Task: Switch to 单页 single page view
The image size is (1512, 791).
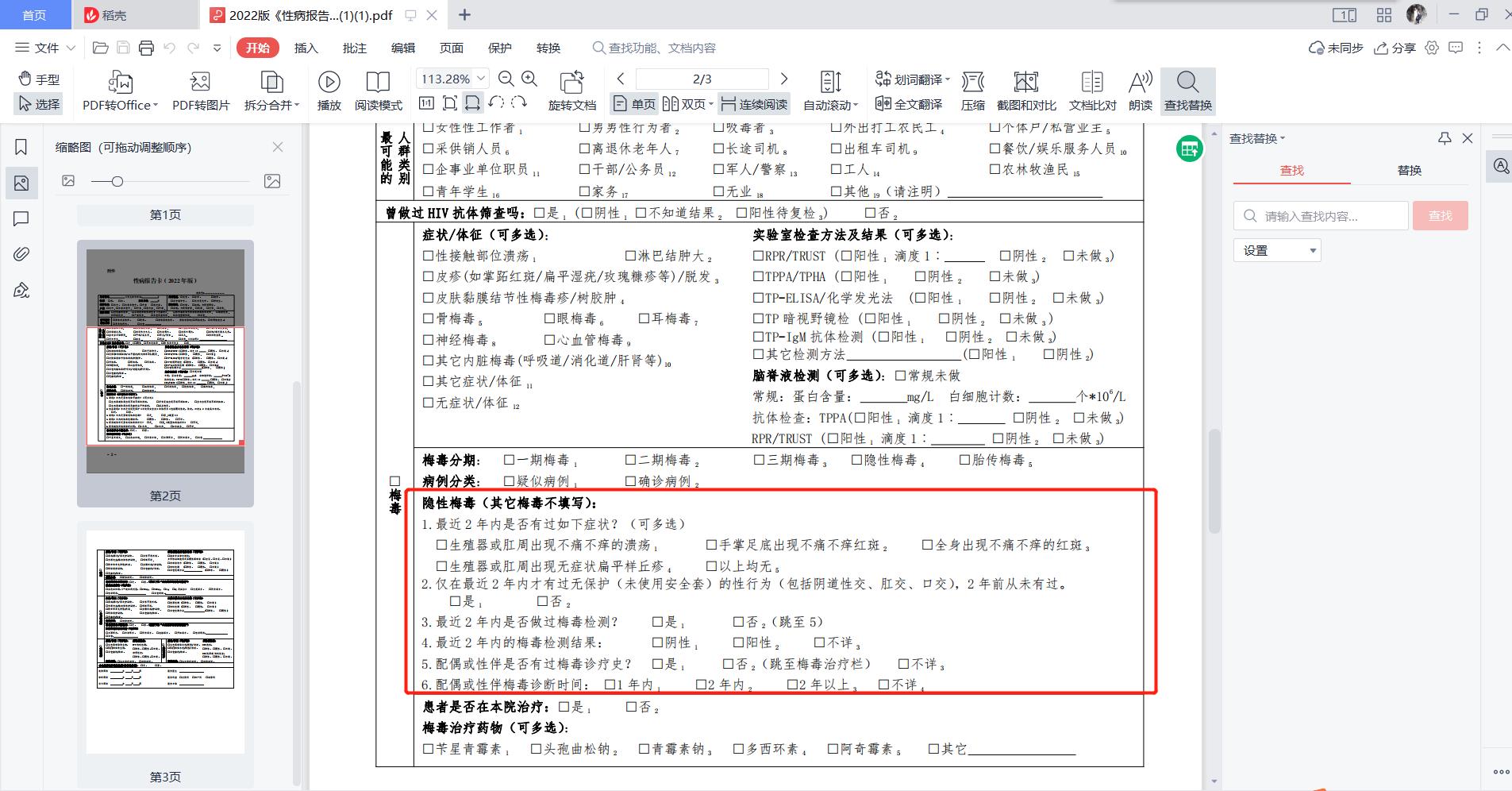Action: coord(635,104)
